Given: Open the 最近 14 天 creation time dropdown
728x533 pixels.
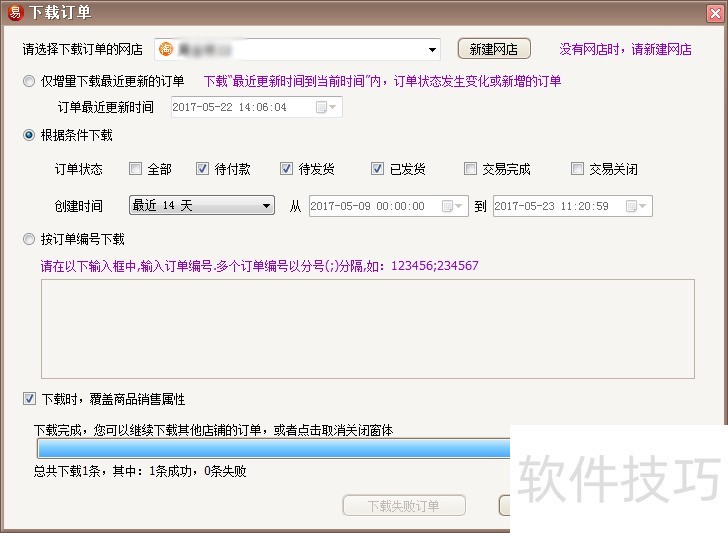Looking at the screenshot, I should tap(202, 205).
